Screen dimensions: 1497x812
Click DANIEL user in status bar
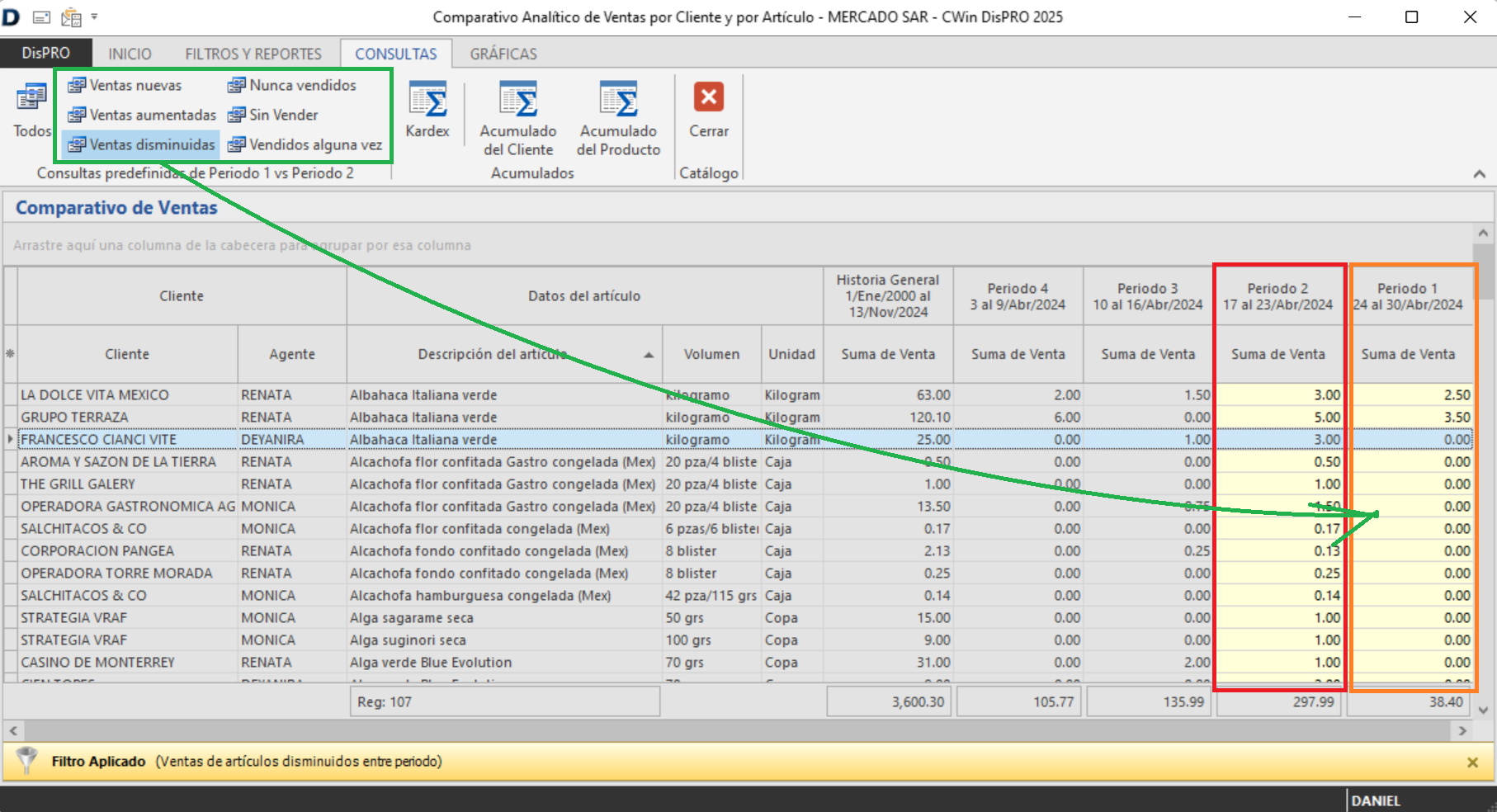click(x=1376, y=800)
